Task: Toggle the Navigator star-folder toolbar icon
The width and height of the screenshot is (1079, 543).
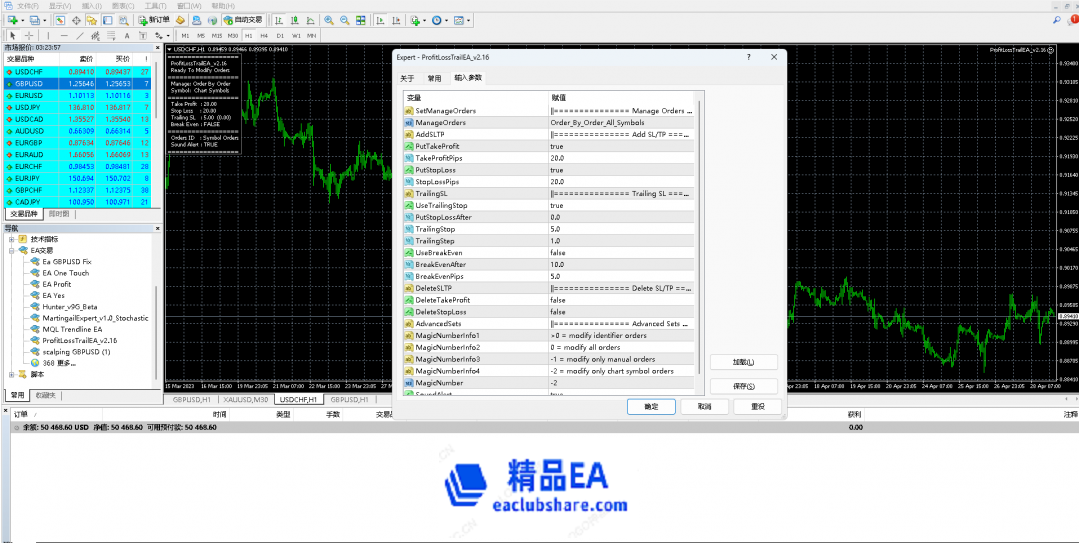Action: tap(92, 20)
